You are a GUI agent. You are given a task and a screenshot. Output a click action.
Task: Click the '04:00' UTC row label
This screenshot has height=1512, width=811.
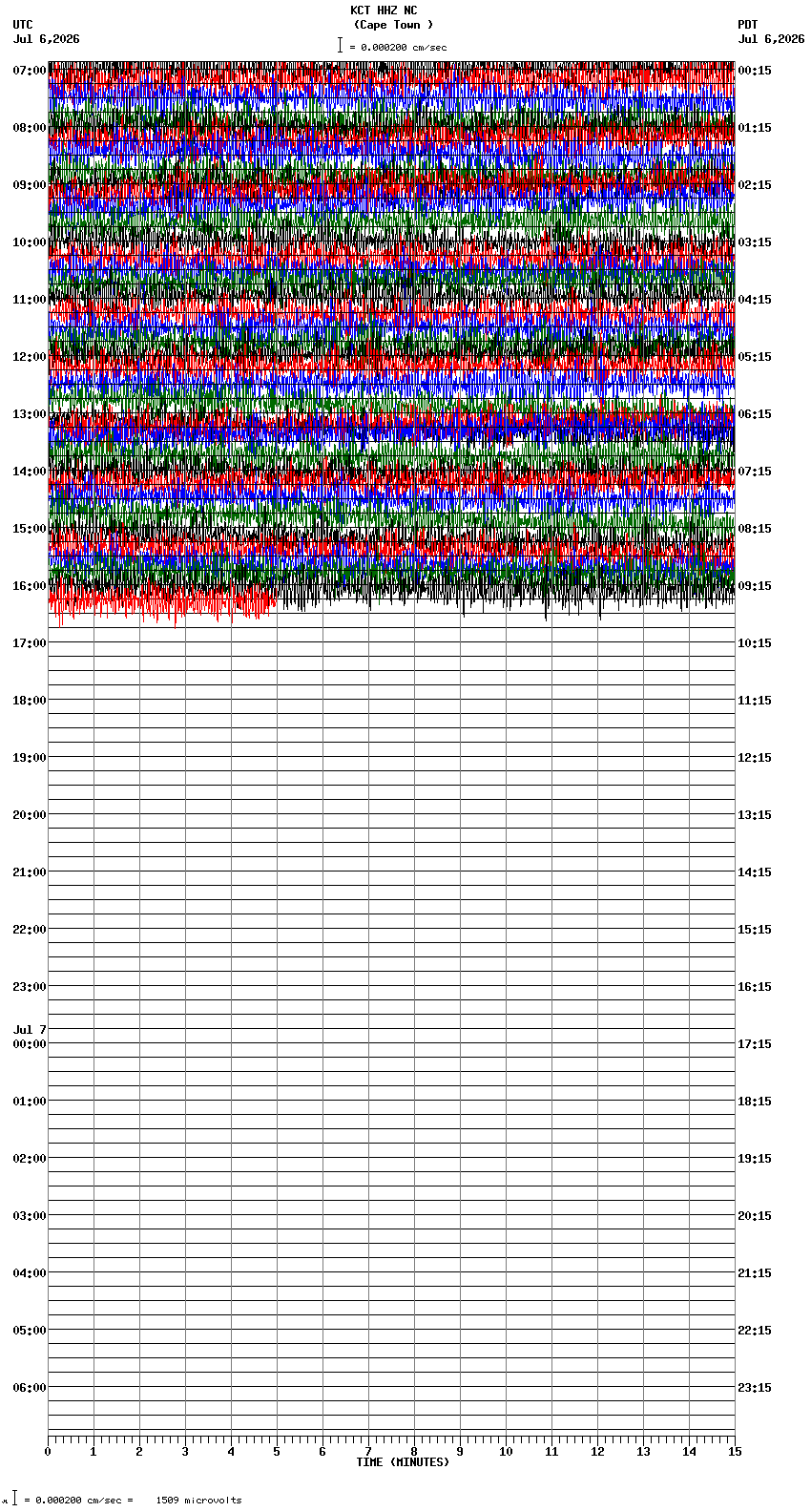click(x=30, y=1273)
